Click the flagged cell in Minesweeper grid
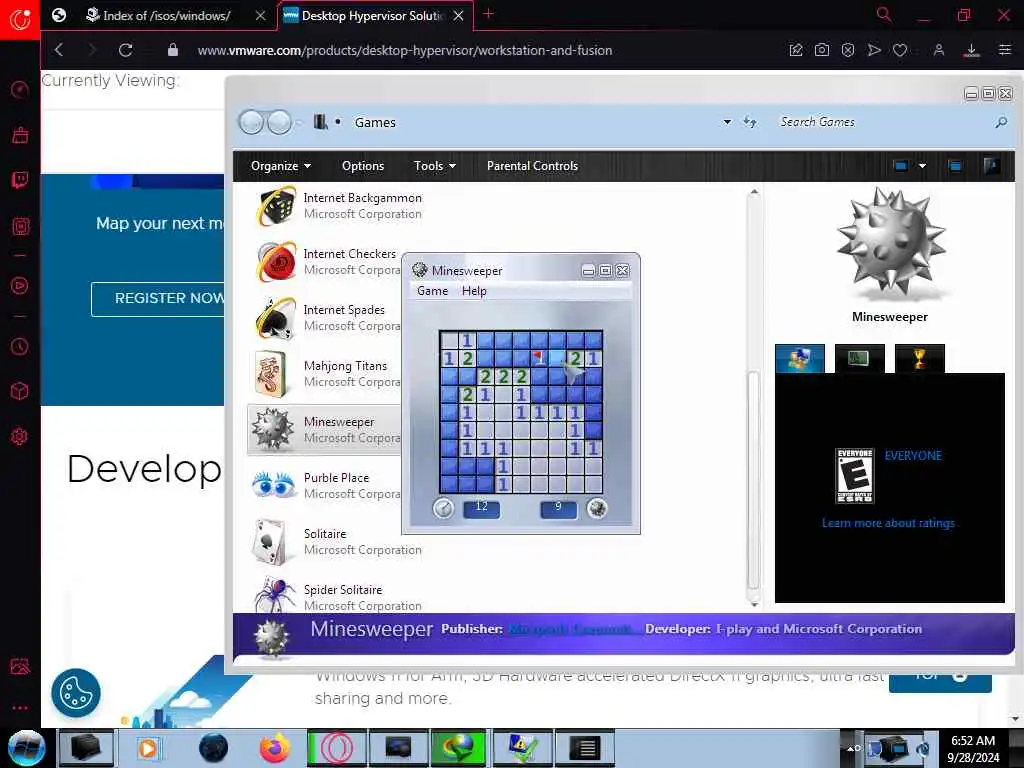Screen dimensions: 1024x768 point(539,357)
